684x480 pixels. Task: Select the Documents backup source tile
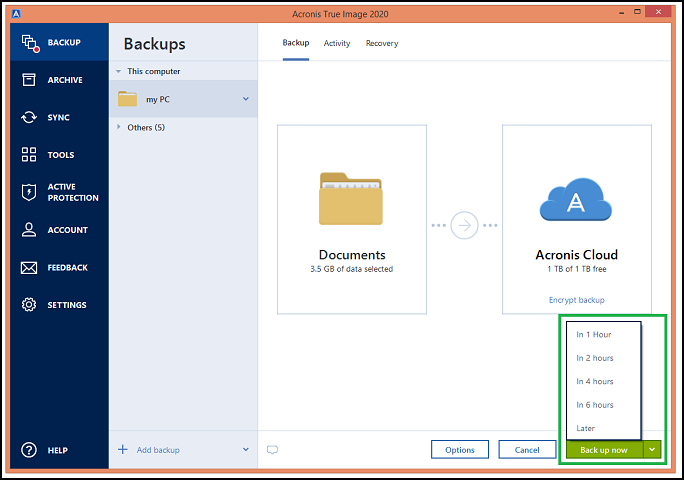352,220
